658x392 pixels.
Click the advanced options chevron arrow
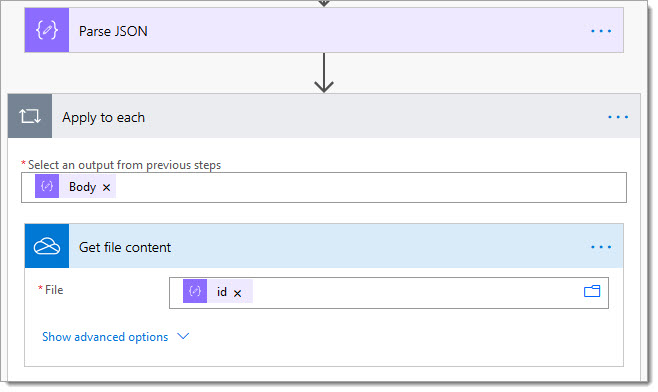183,336
